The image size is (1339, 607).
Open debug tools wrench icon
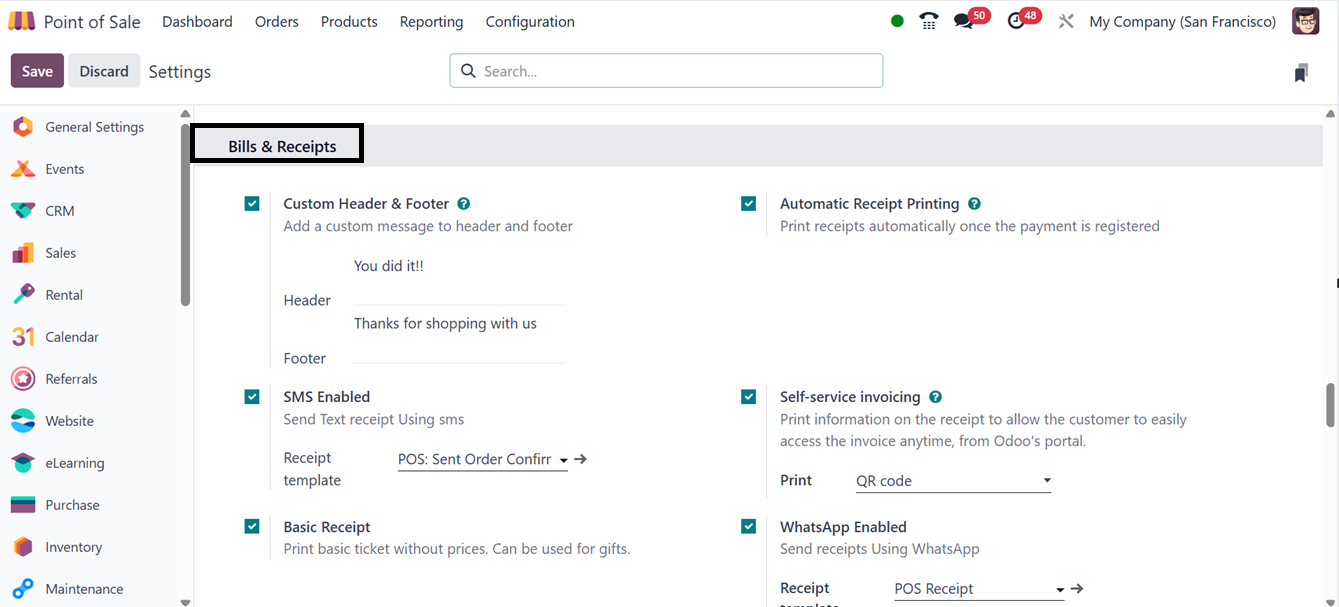1066,21
